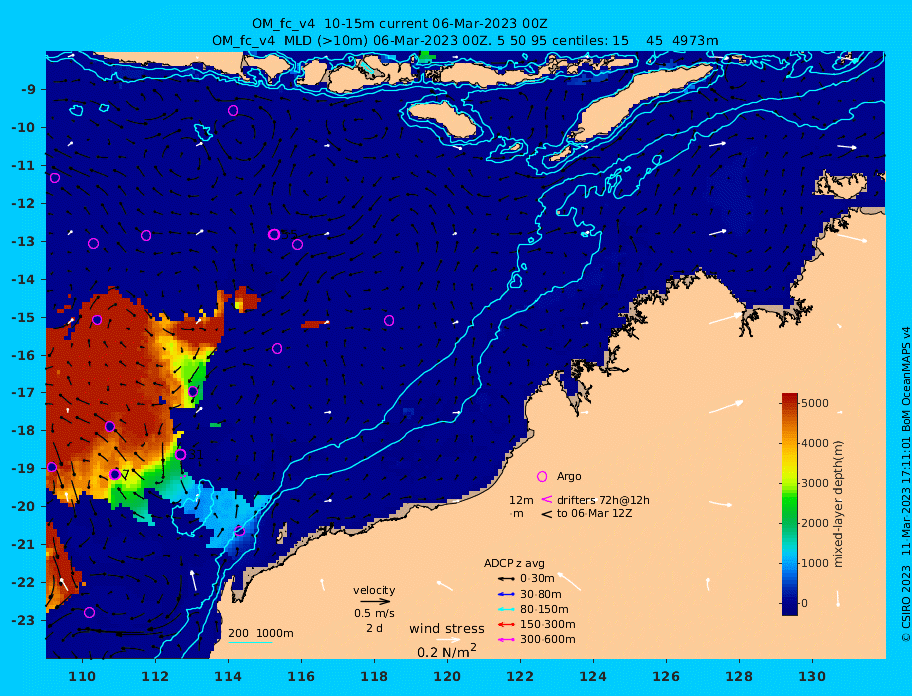This screenshot has height=696, width=912.
Task: Click Argo float marker near 113E, 17S
Action: tap(193, 391)
